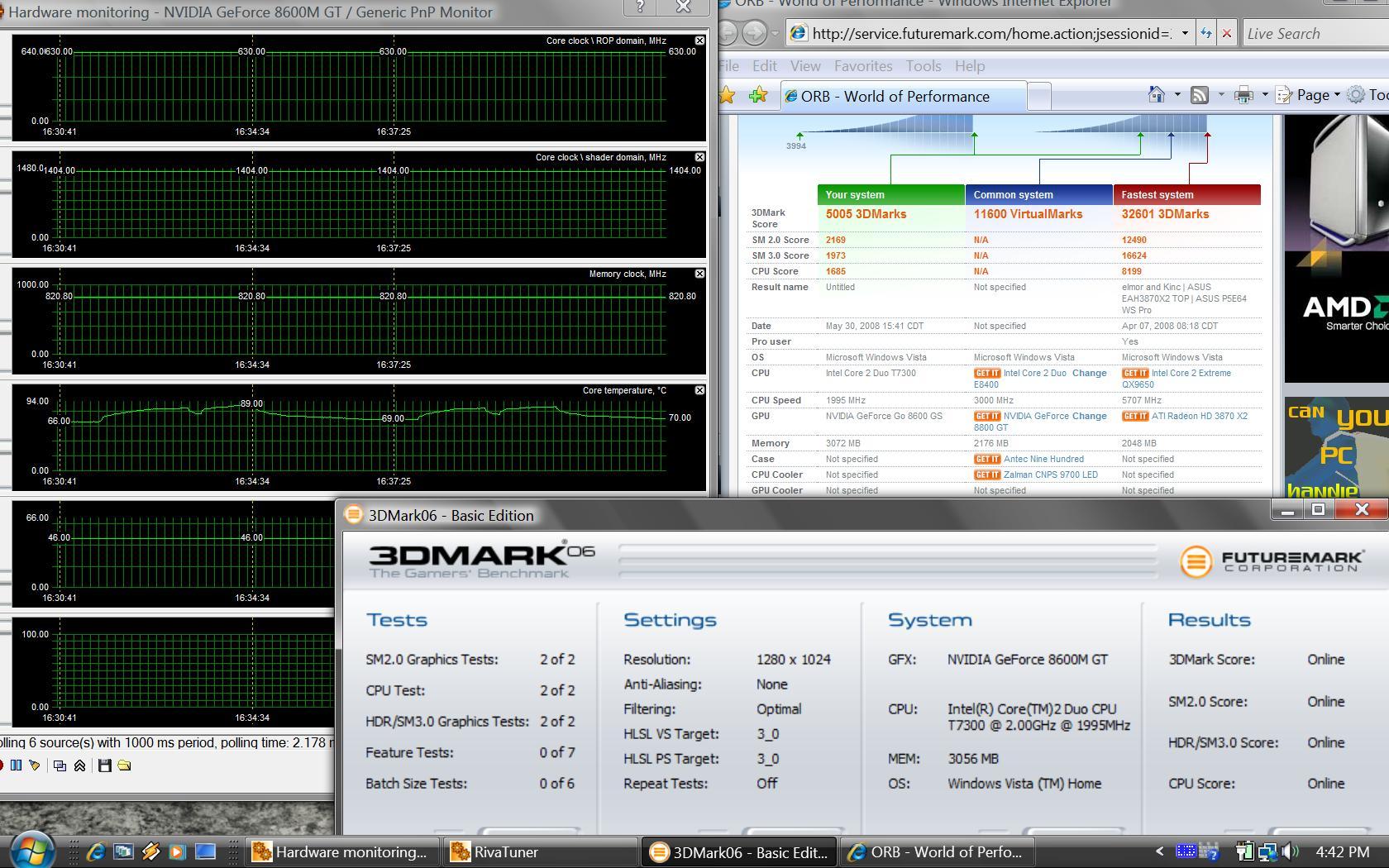Click Show Desktop Quick Launch icon
The height and width of the screenshot is (868, 1389).
pyautogui.click(x=205, y=851)
